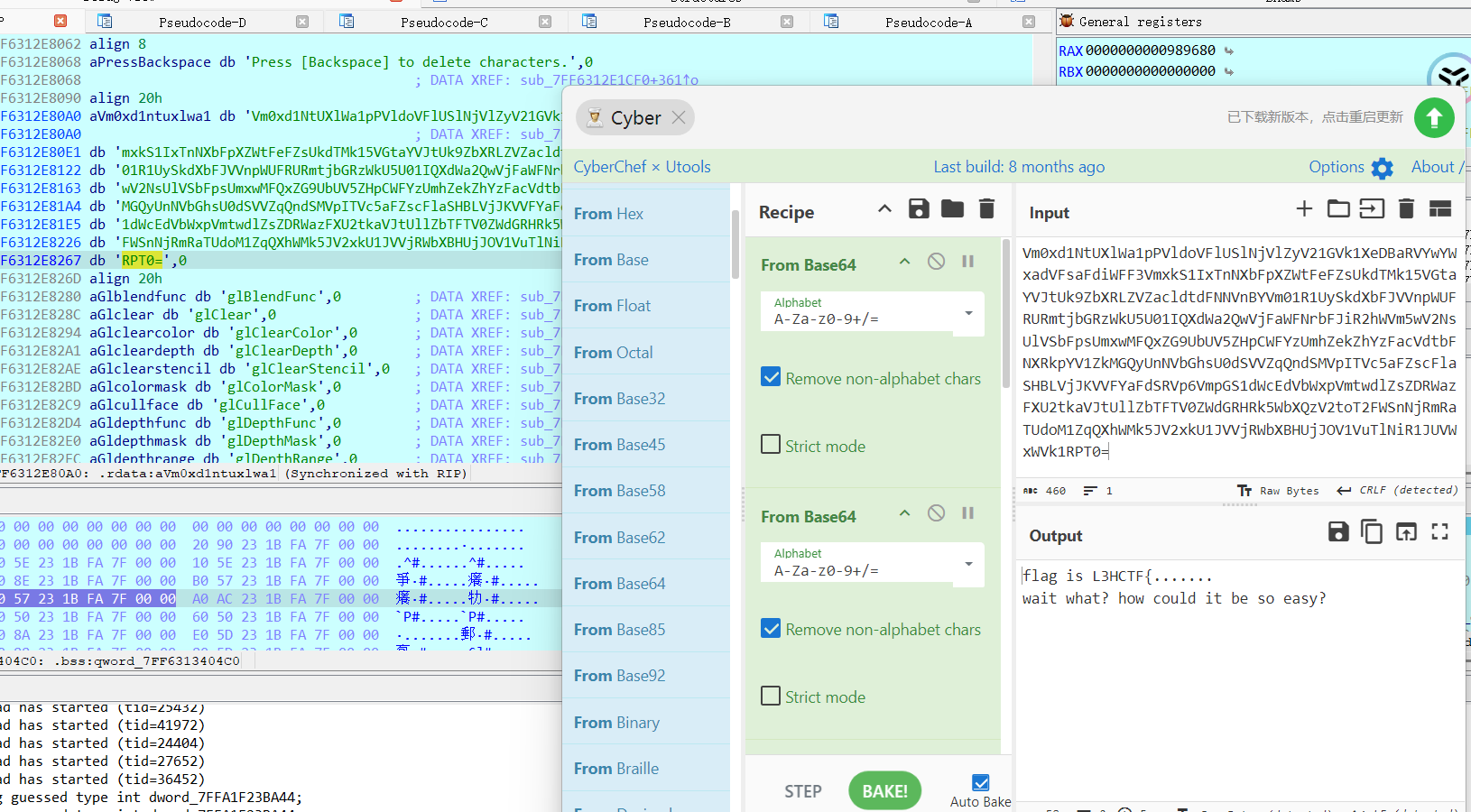Clear the recipe with the trash icon
Viewport: 1471px width, 812px height.
986,209
